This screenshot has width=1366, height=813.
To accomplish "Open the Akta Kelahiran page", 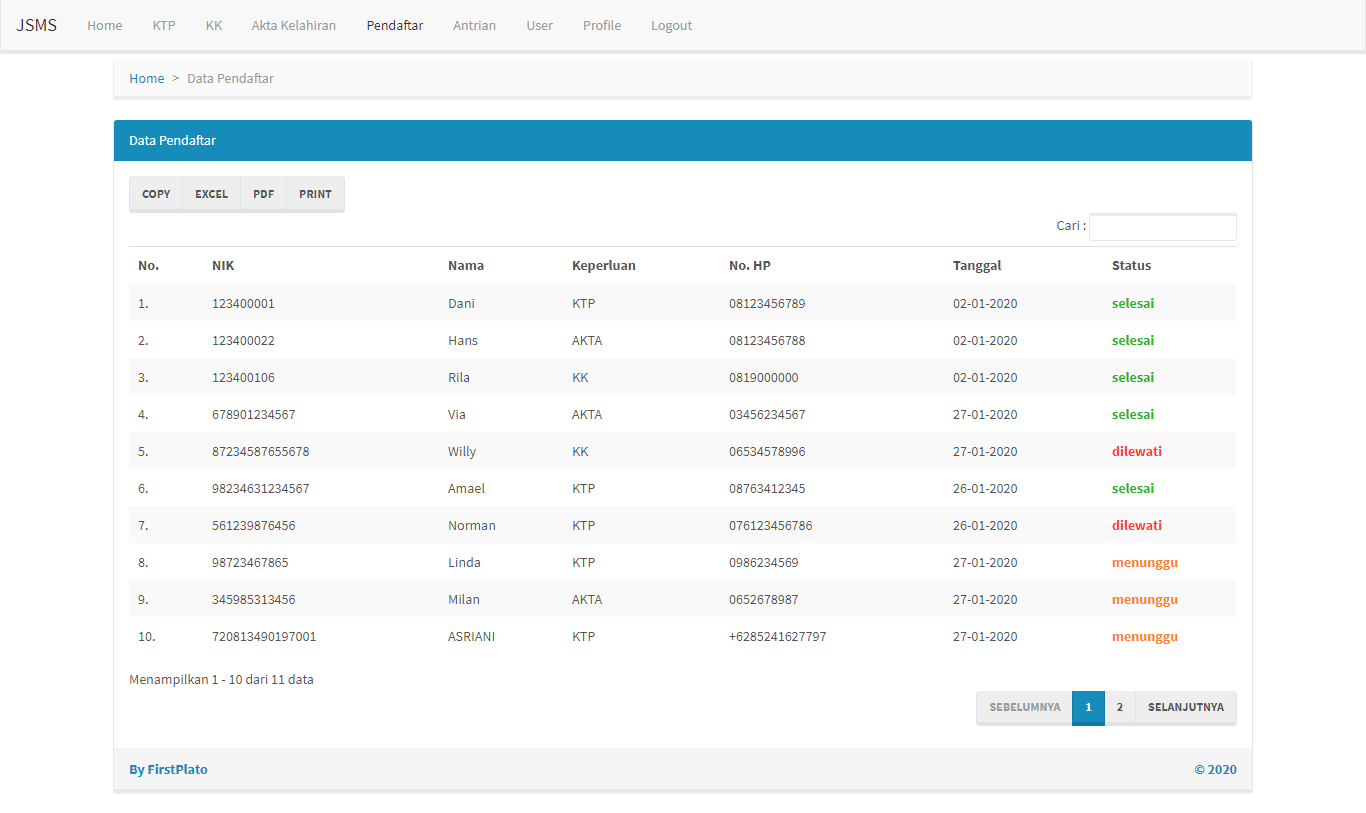I will (294, 25).
